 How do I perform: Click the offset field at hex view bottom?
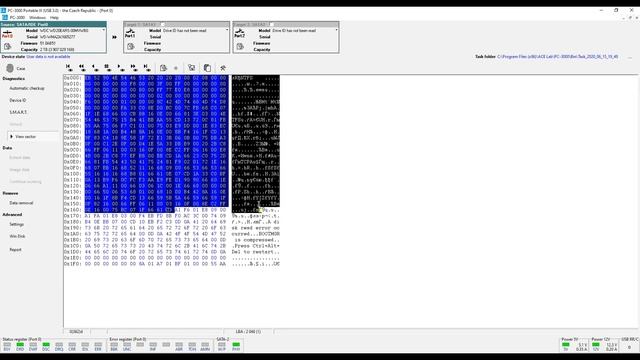click(76, 331)
